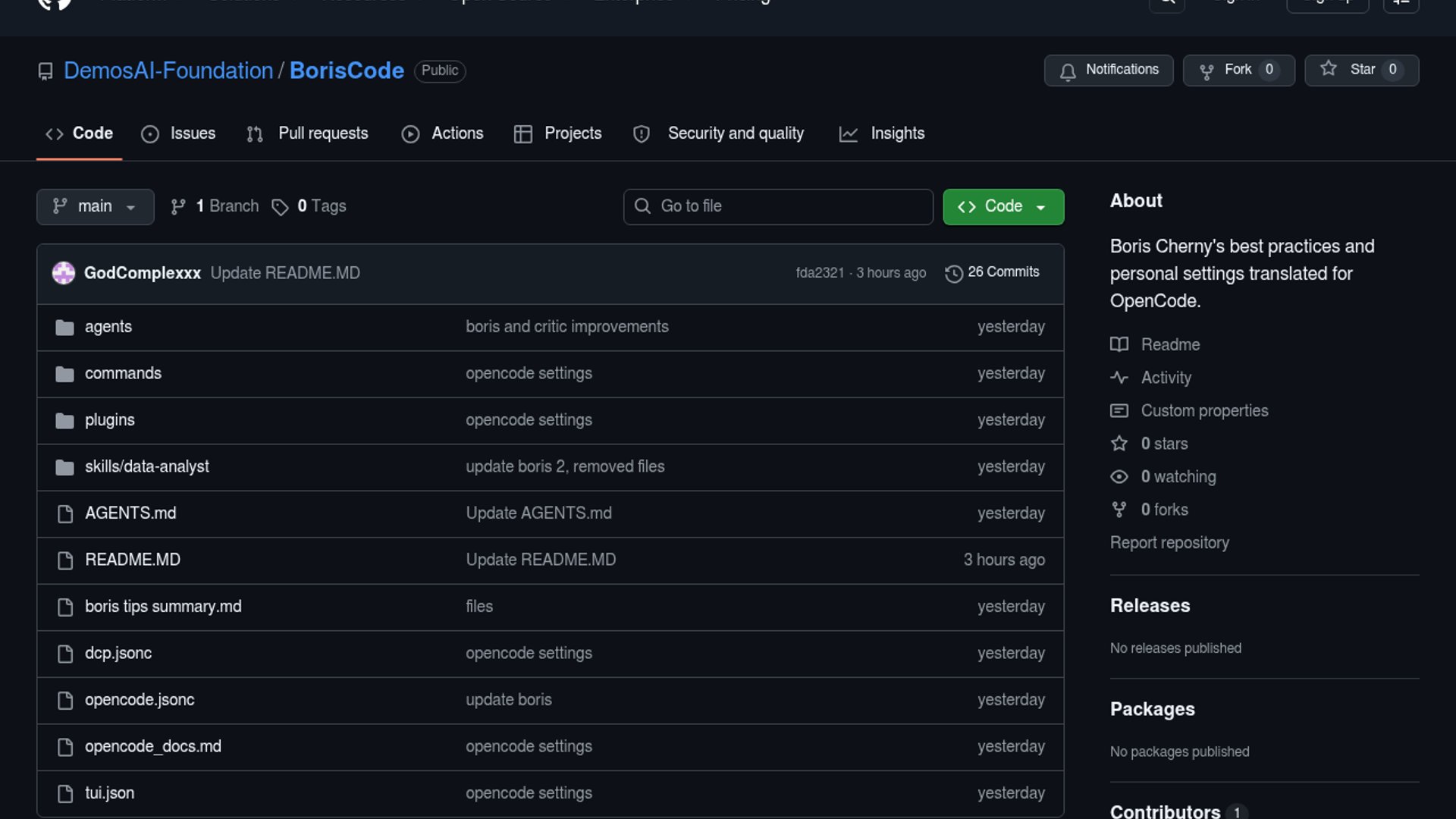Open the skills/data-analyst folder

click(146, 467)
